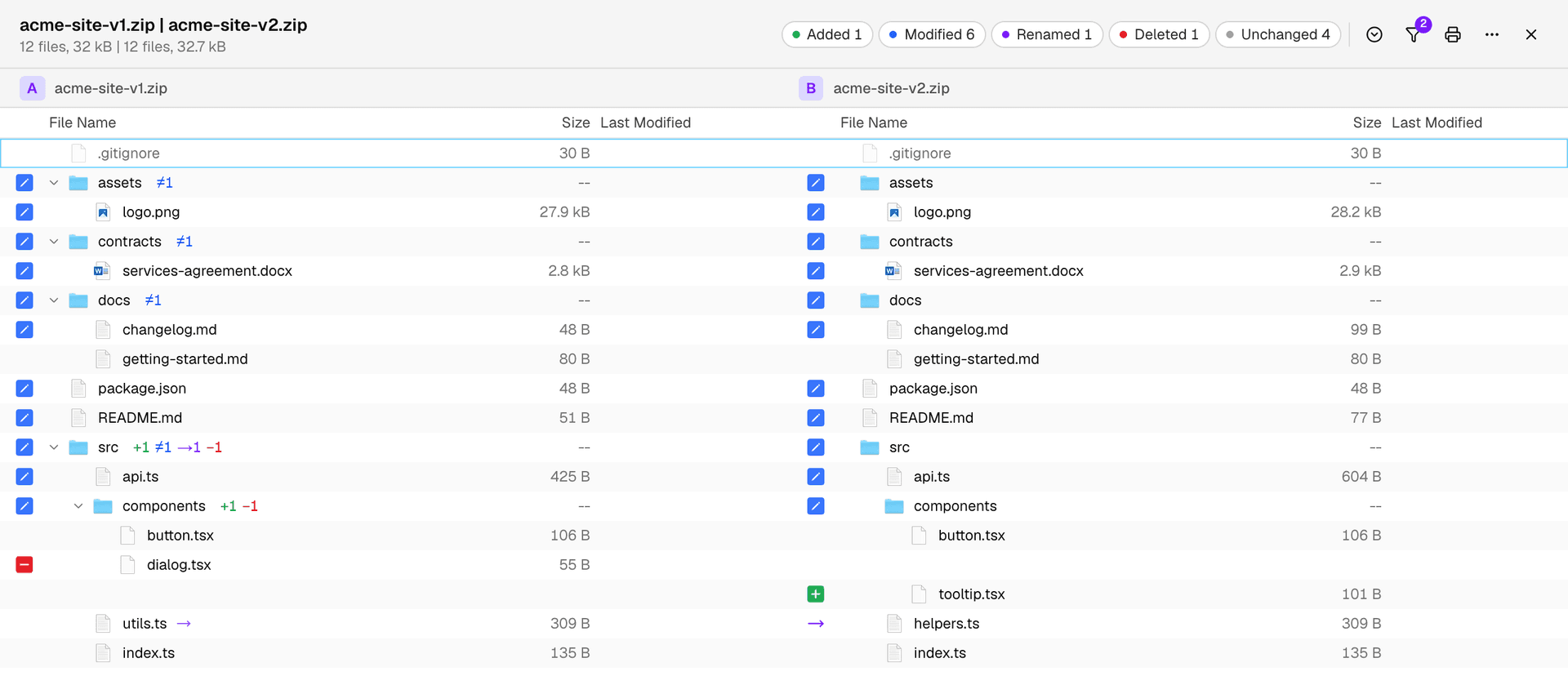This screenshot has height=685, width=1568.
Task: Click the print icon in header
Action: pyautogui.click(x=1453, y=34)
